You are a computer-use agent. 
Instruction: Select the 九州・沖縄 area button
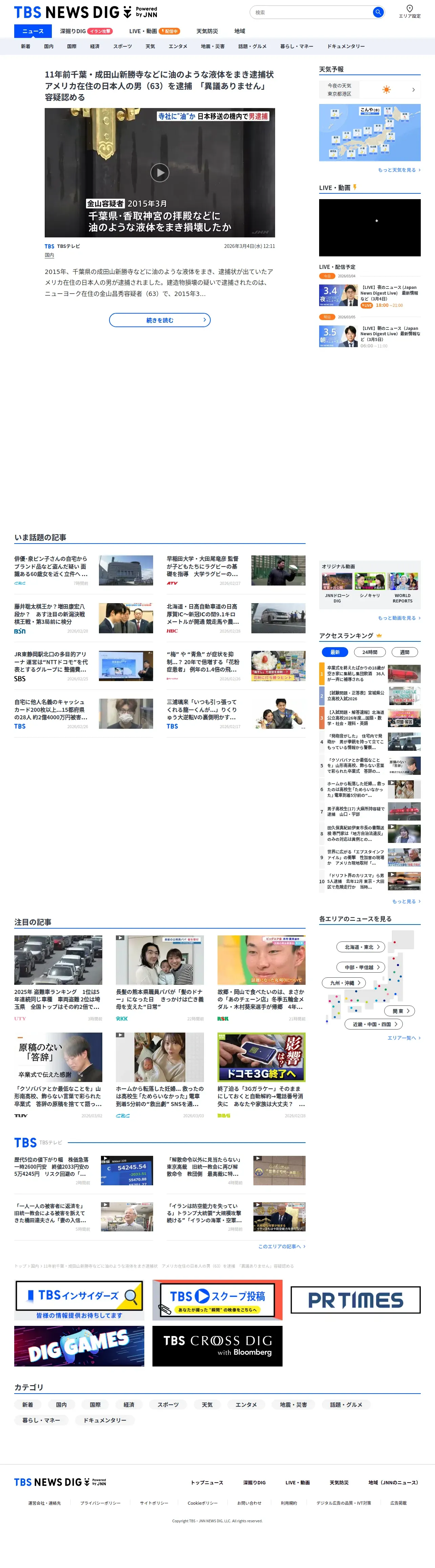(x=344, y=982)
